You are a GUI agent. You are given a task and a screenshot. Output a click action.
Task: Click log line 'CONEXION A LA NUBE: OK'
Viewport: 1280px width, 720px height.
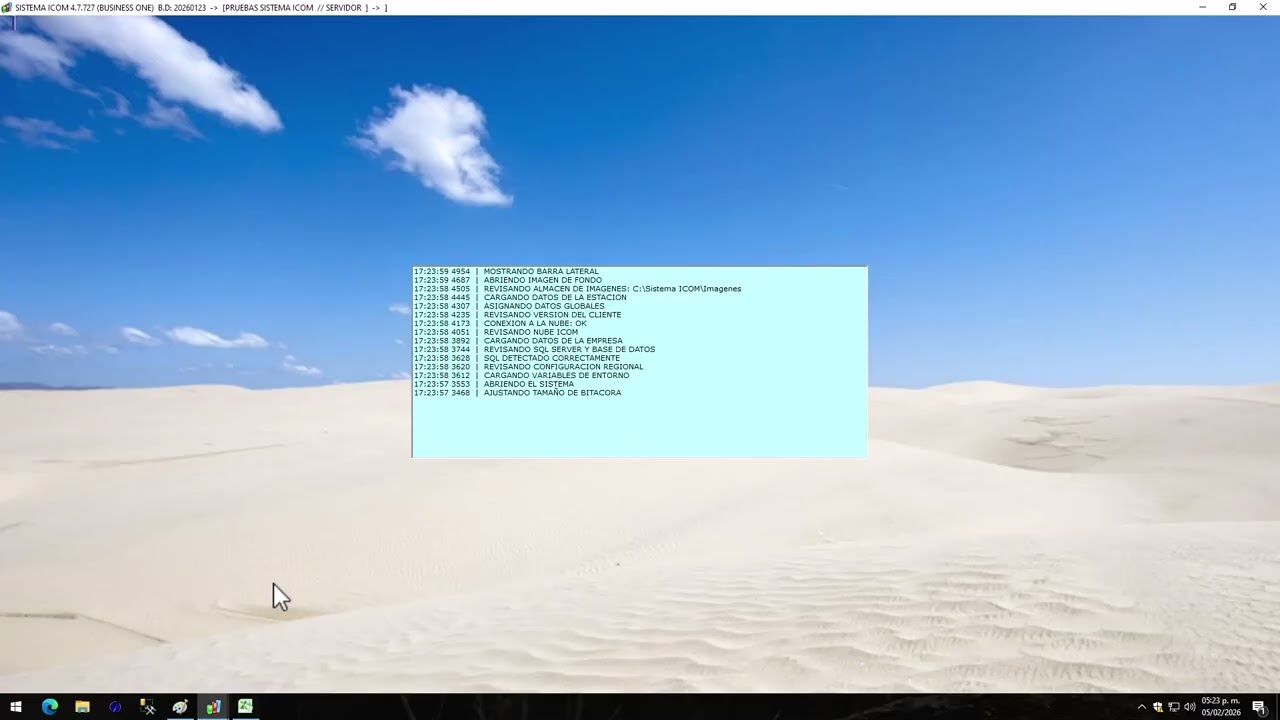(500, 323)
